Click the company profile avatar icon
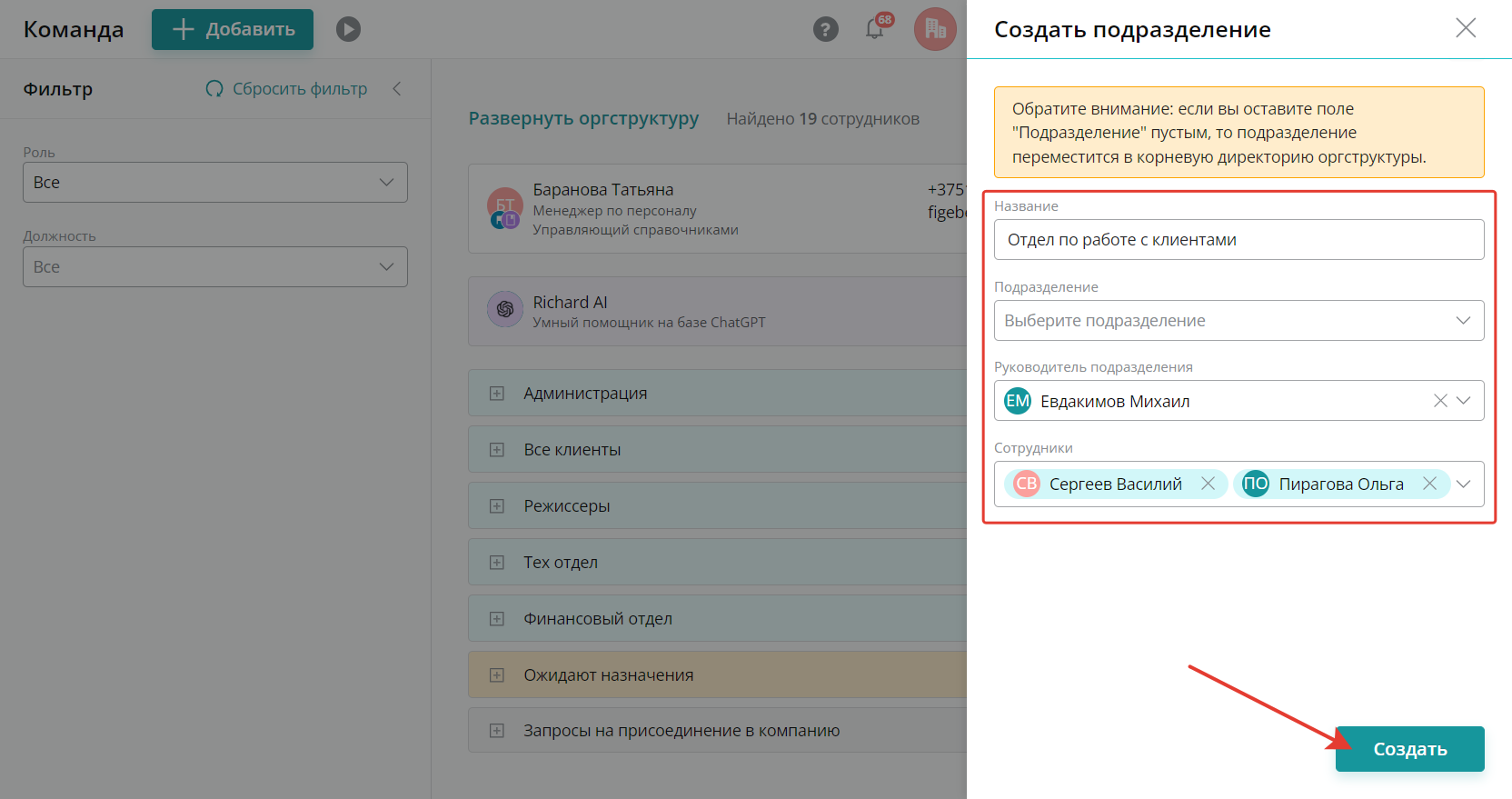This screenshot has width=1512, height=799. pyautogui.click(x=935, y=29)
